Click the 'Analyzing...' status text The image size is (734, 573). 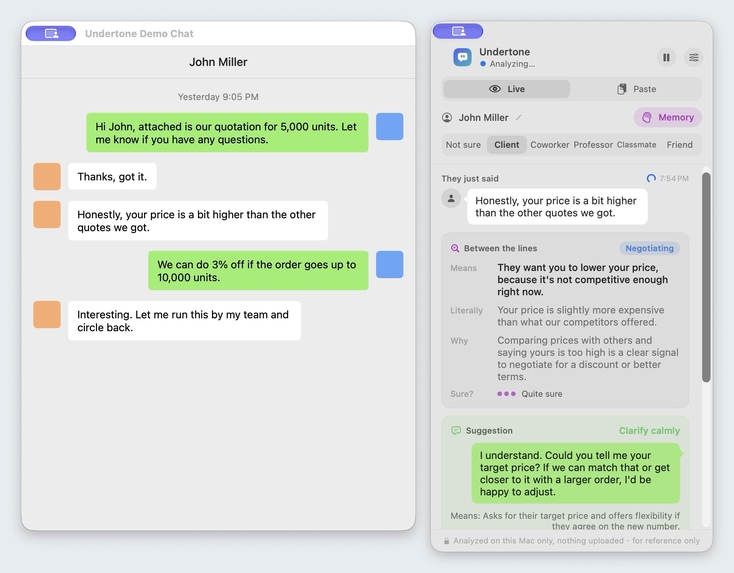[x=512, y=64]
